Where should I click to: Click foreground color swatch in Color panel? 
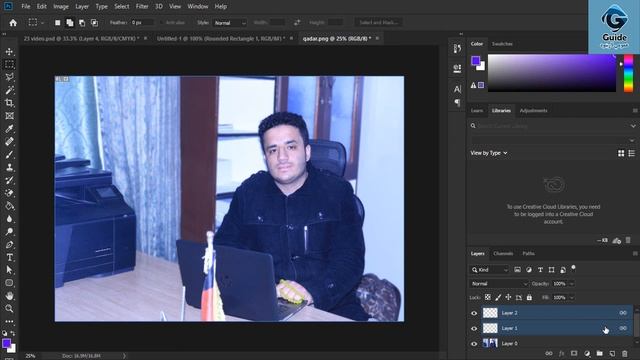(x=476, y=61)
